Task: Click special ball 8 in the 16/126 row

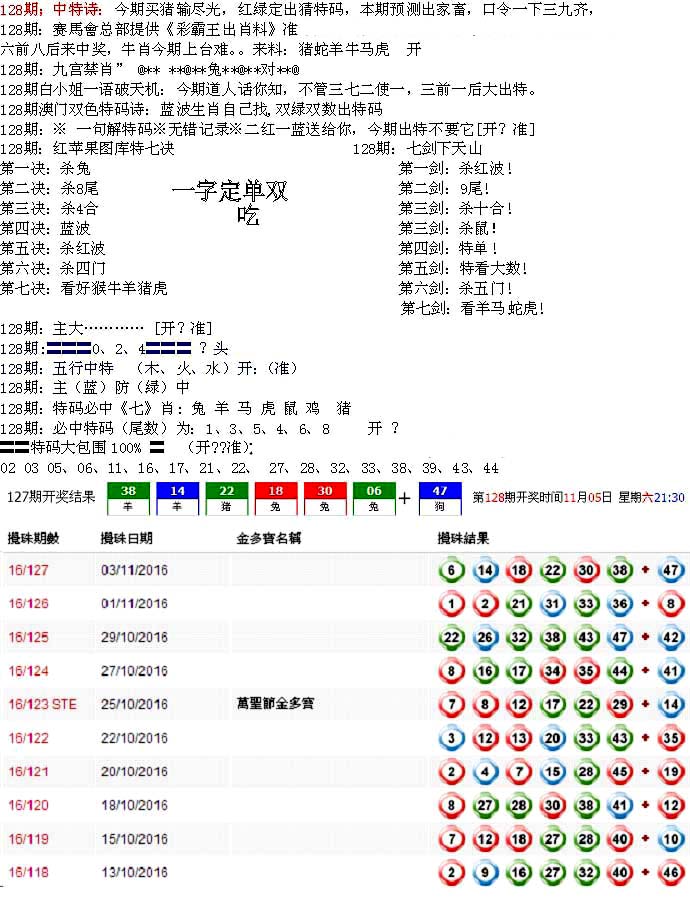Action: [671, 604]
